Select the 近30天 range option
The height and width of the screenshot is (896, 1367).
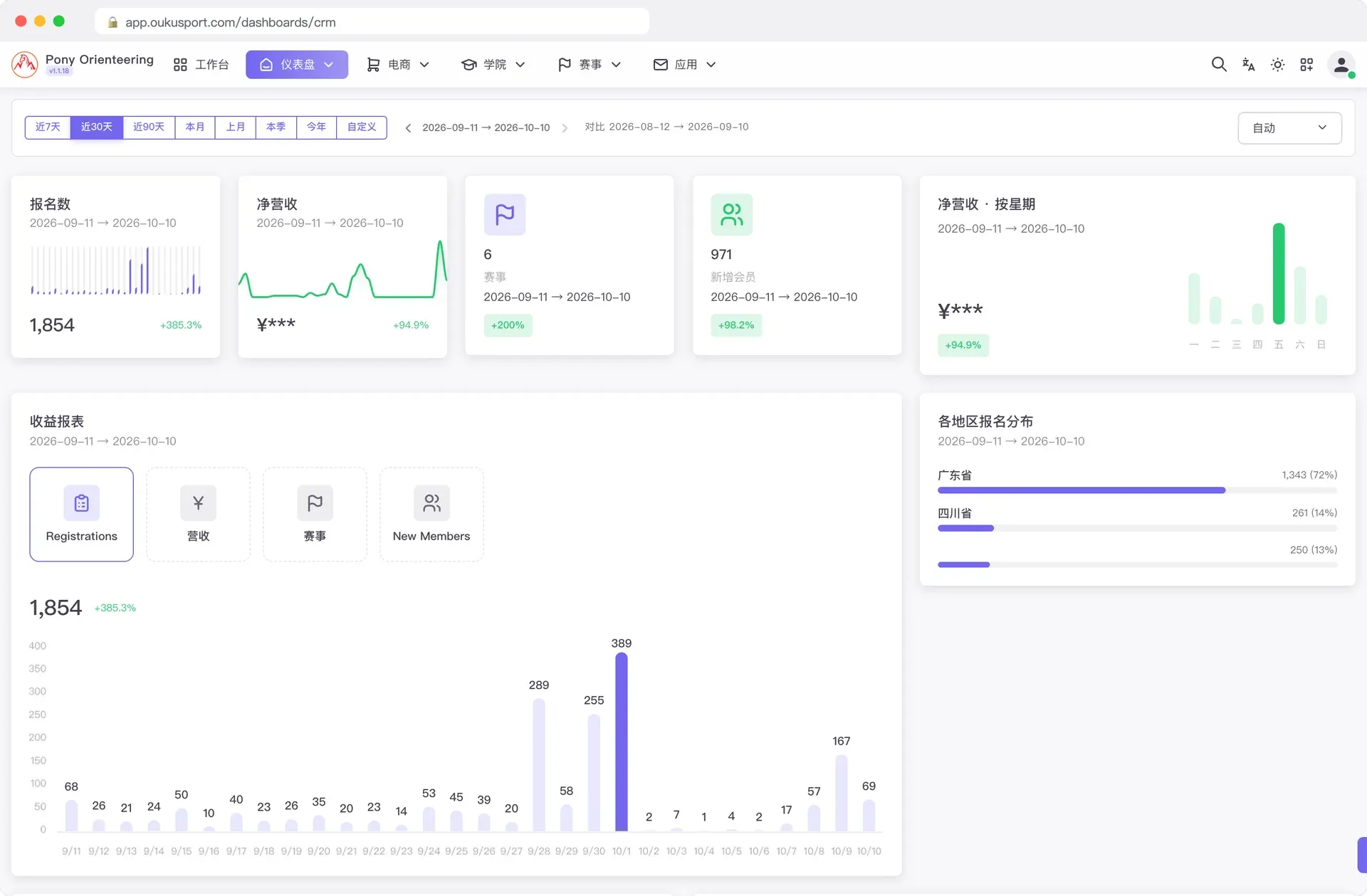coord(97,127)
